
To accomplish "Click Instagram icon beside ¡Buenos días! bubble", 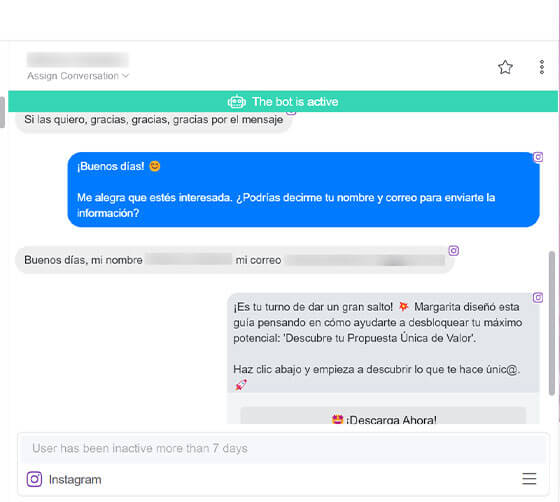I will point(538,157).
